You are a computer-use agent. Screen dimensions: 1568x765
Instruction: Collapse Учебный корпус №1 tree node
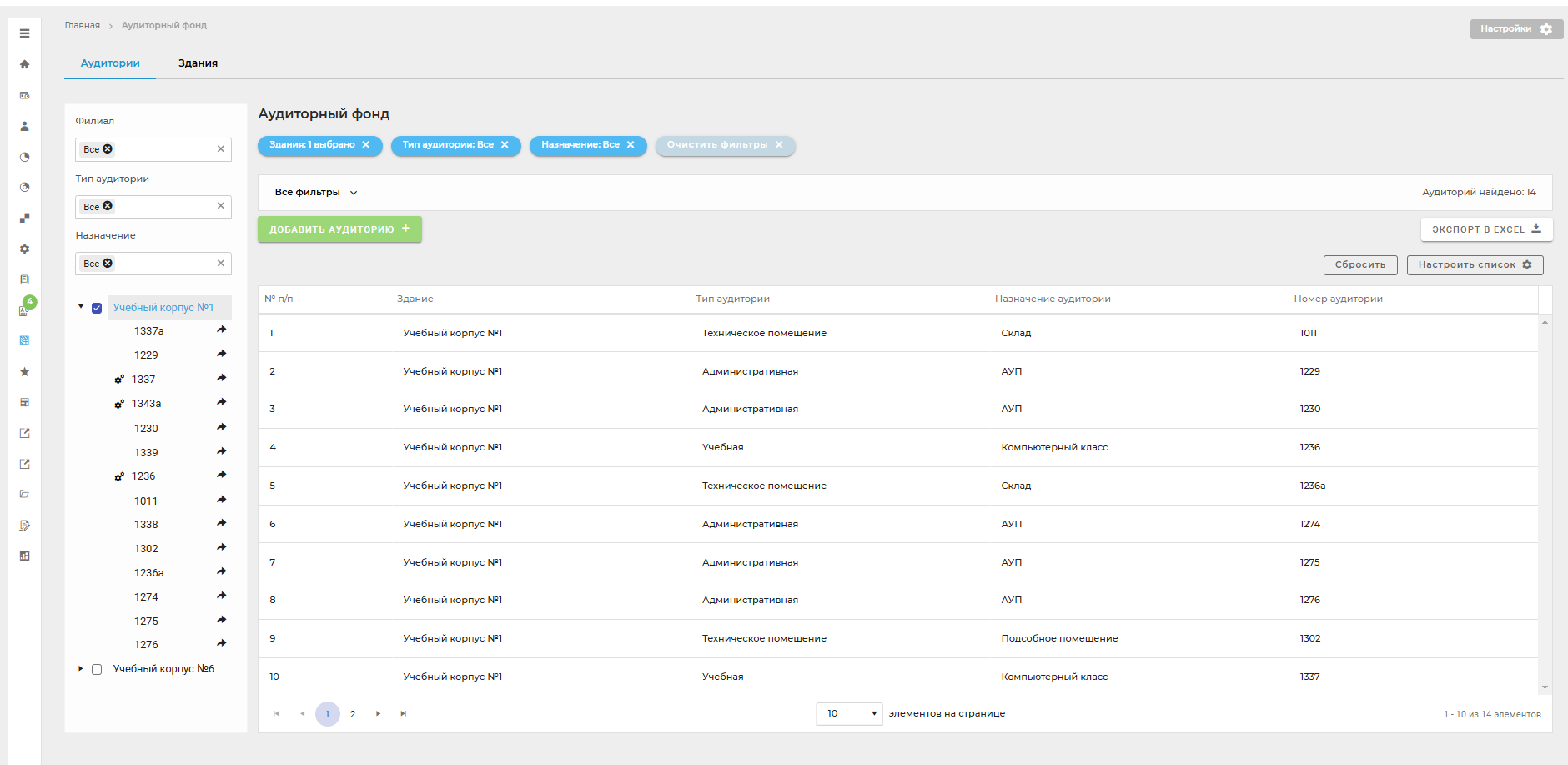(x=81, y=307)
